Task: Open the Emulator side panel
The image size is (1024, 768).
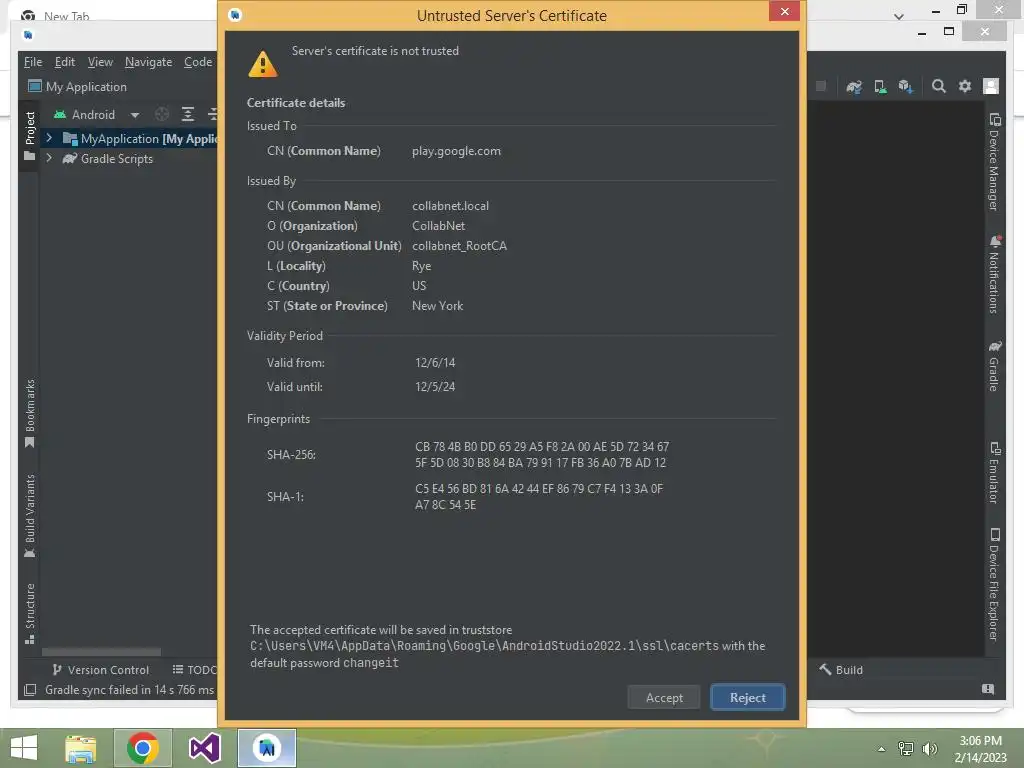Action: coord(994,473)
